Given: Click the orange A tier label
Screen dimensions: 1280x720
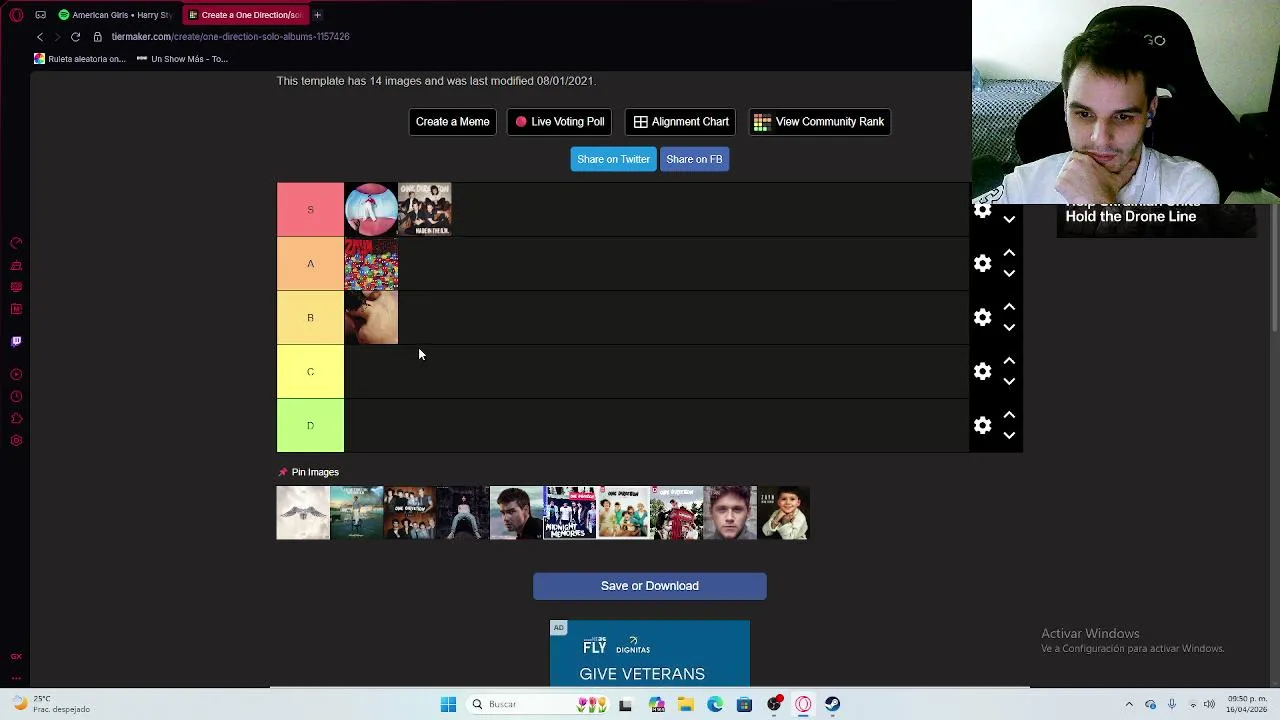Looking at the screenshot, I should tap(310, 263).
